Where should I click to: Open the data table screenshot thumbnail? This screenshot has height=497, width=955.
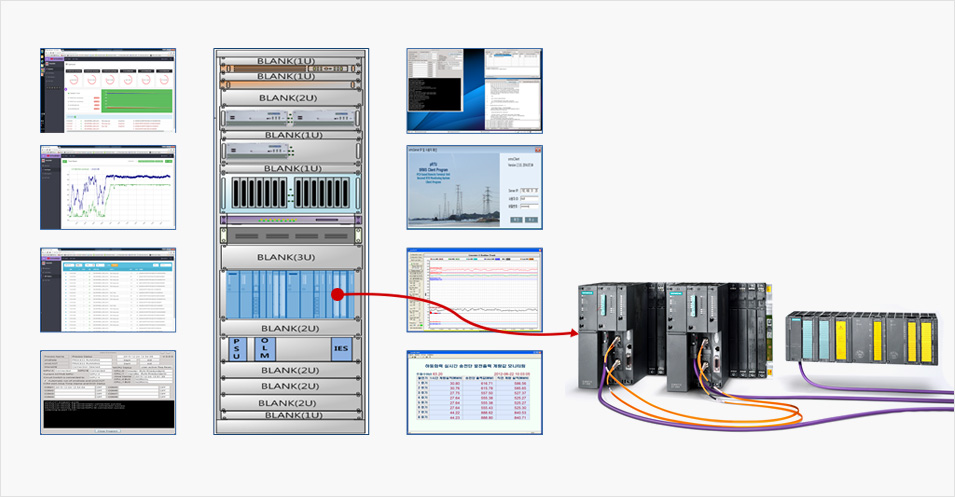coord(107,290)
